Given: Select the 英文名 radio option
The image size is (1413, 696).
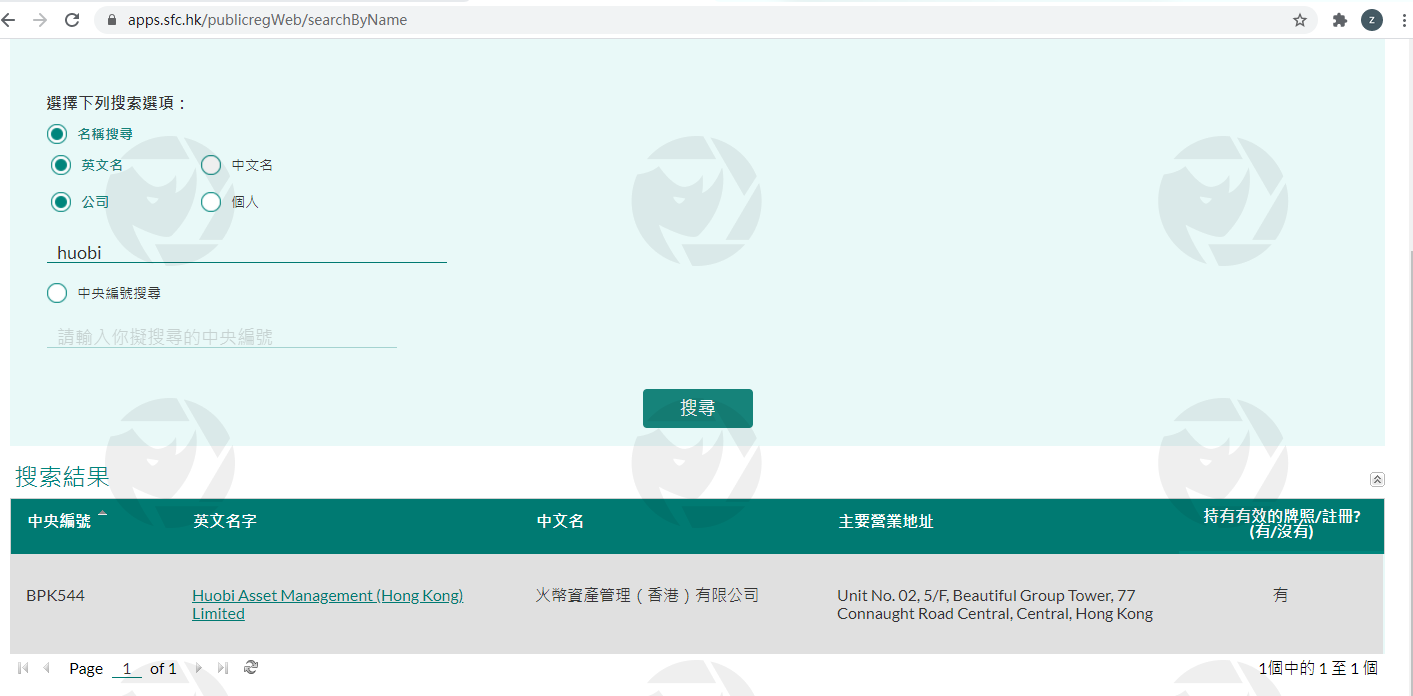Looking at the screenshot, I should (x=61, y=165).
